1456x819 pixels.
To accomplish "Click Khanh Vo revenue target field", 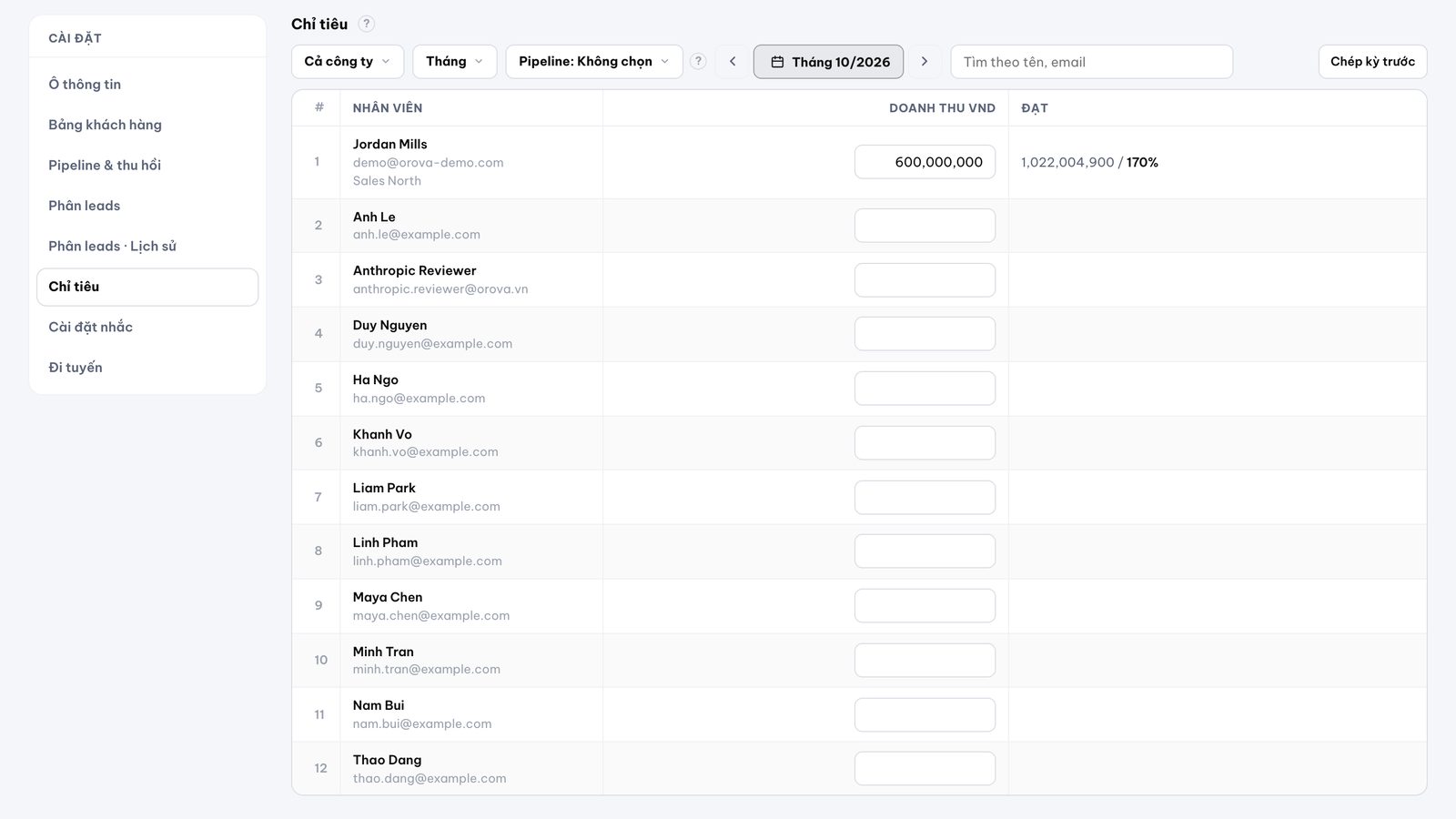I will 925,442.
